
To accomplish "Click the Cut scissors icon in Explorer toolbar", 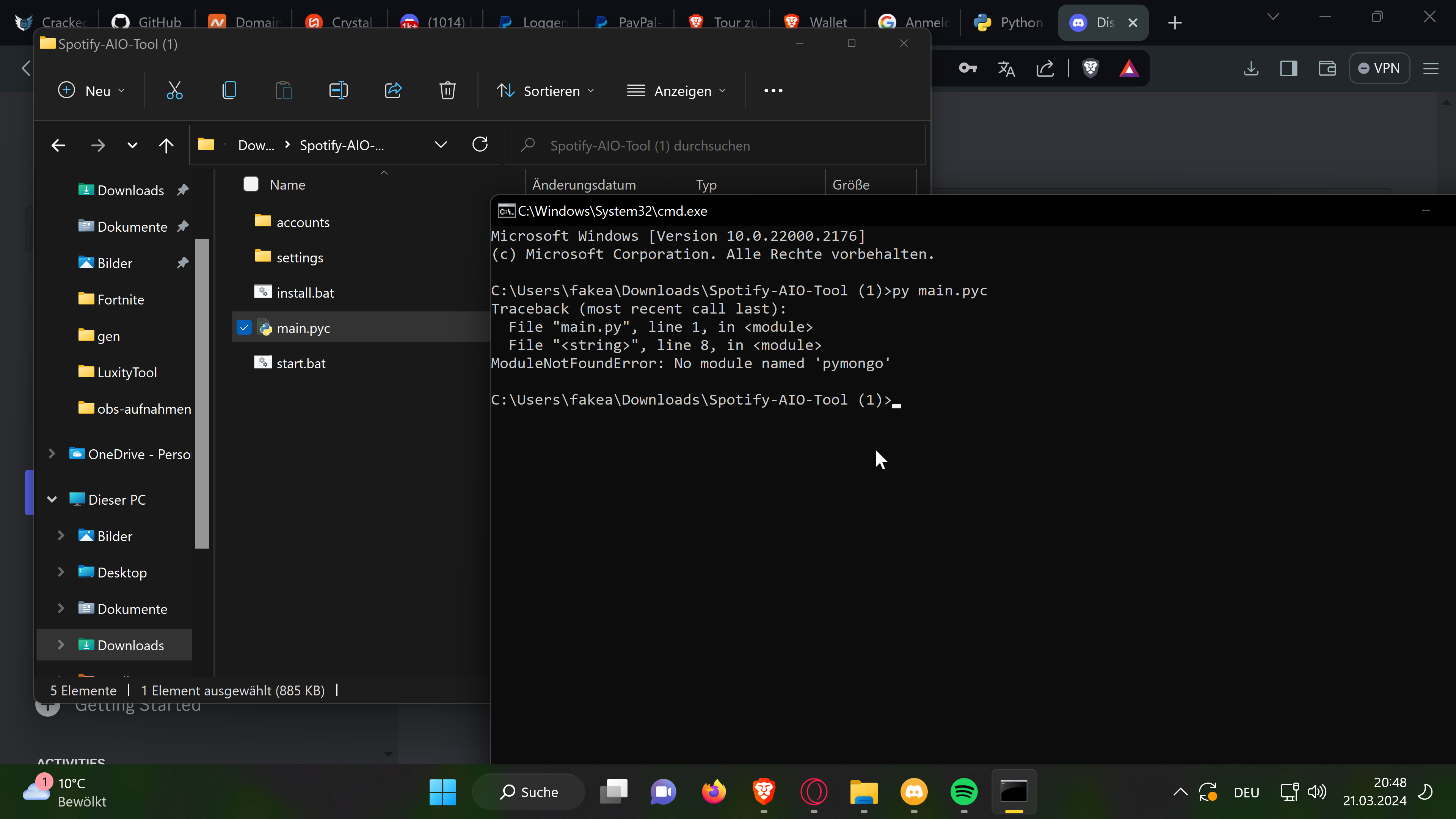I will pyautogui.click(x=174, y=91).
